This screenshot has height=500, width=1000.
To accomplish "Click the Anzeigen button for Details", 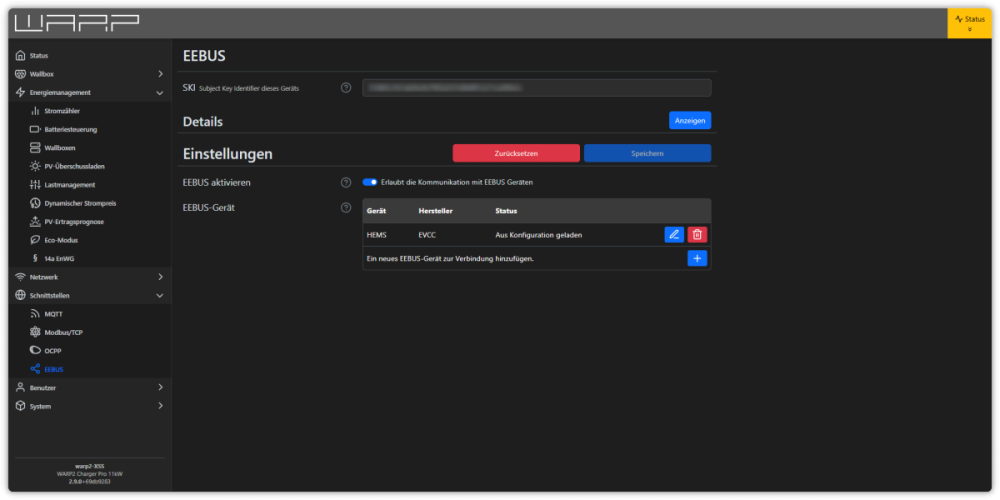I will (690, 120).
